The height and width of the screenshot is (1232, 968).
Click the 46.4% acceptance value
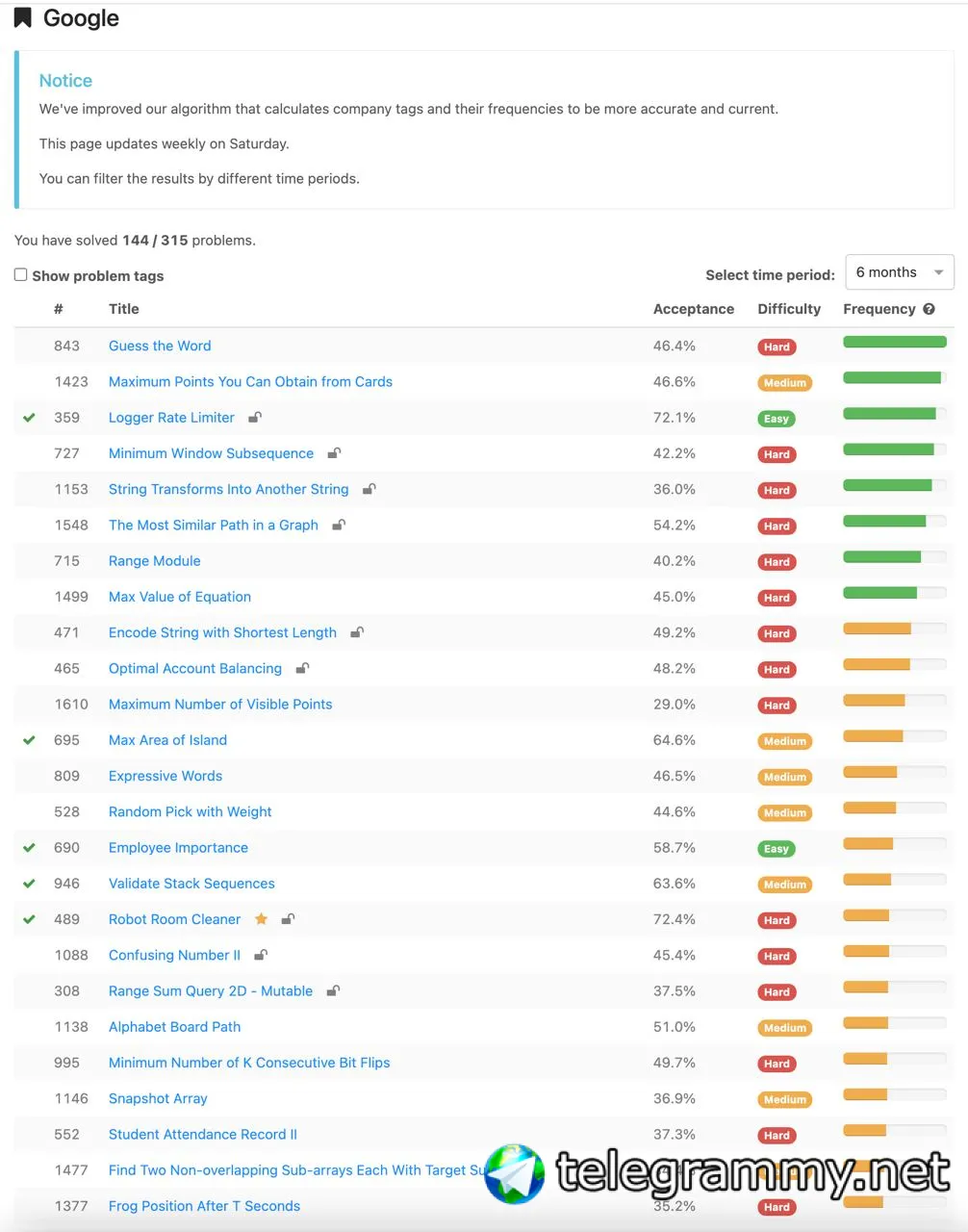(675, 346)
